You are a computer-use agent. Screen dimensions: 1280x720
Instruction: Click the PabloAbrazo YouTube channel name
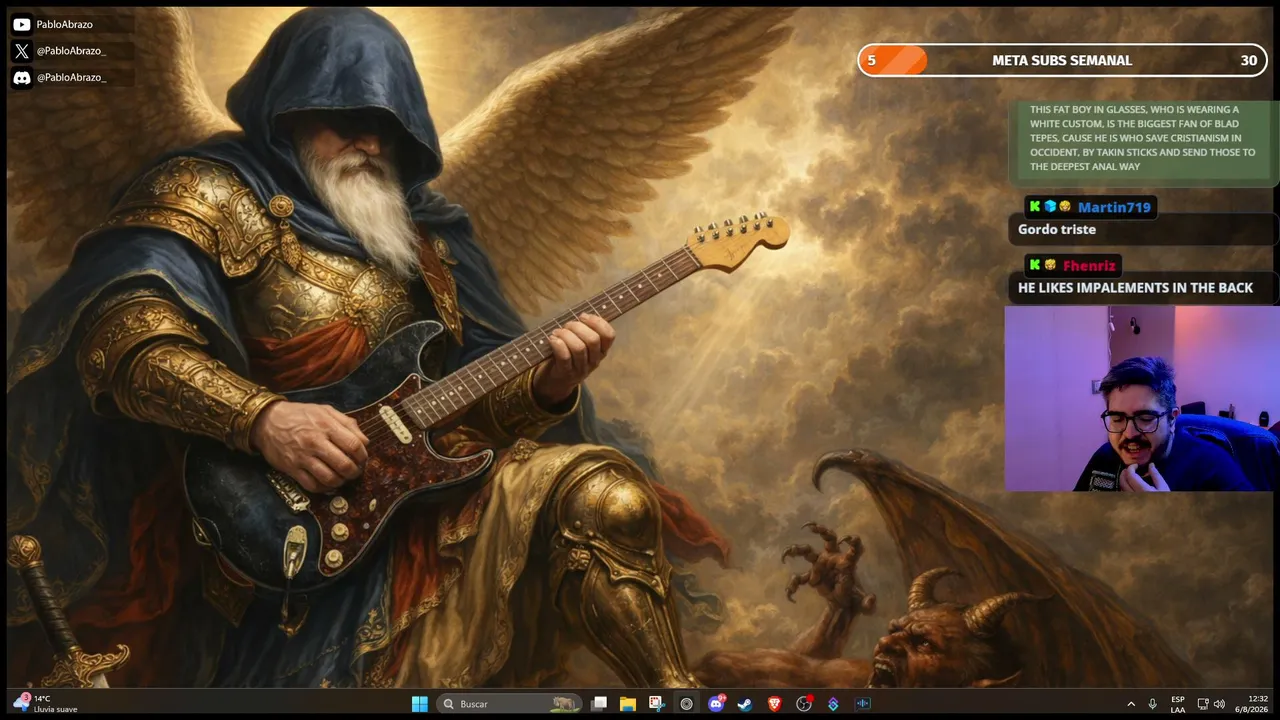click(x=65, y=24)
